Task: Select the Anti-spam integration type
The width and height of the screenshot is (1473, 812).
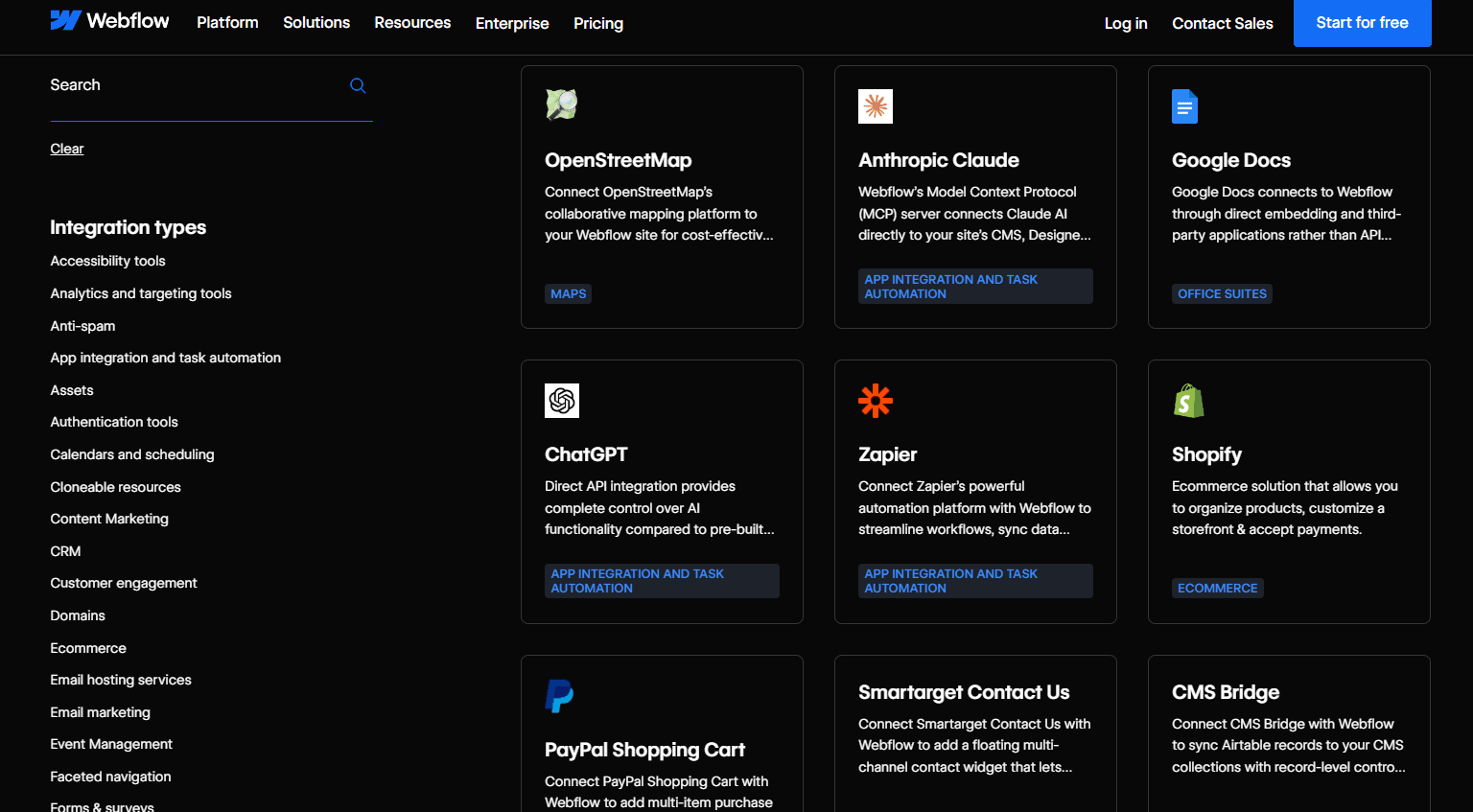Action: pos(82,326)
